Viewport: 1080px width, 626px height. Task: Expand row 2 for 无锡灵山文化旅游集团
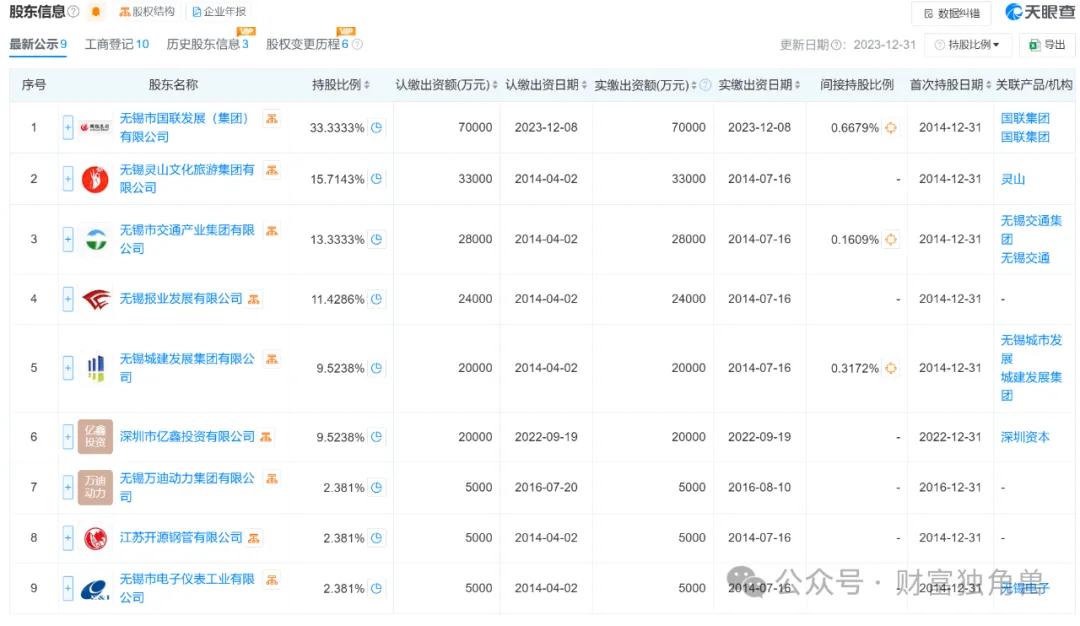(x=68, y=179)
